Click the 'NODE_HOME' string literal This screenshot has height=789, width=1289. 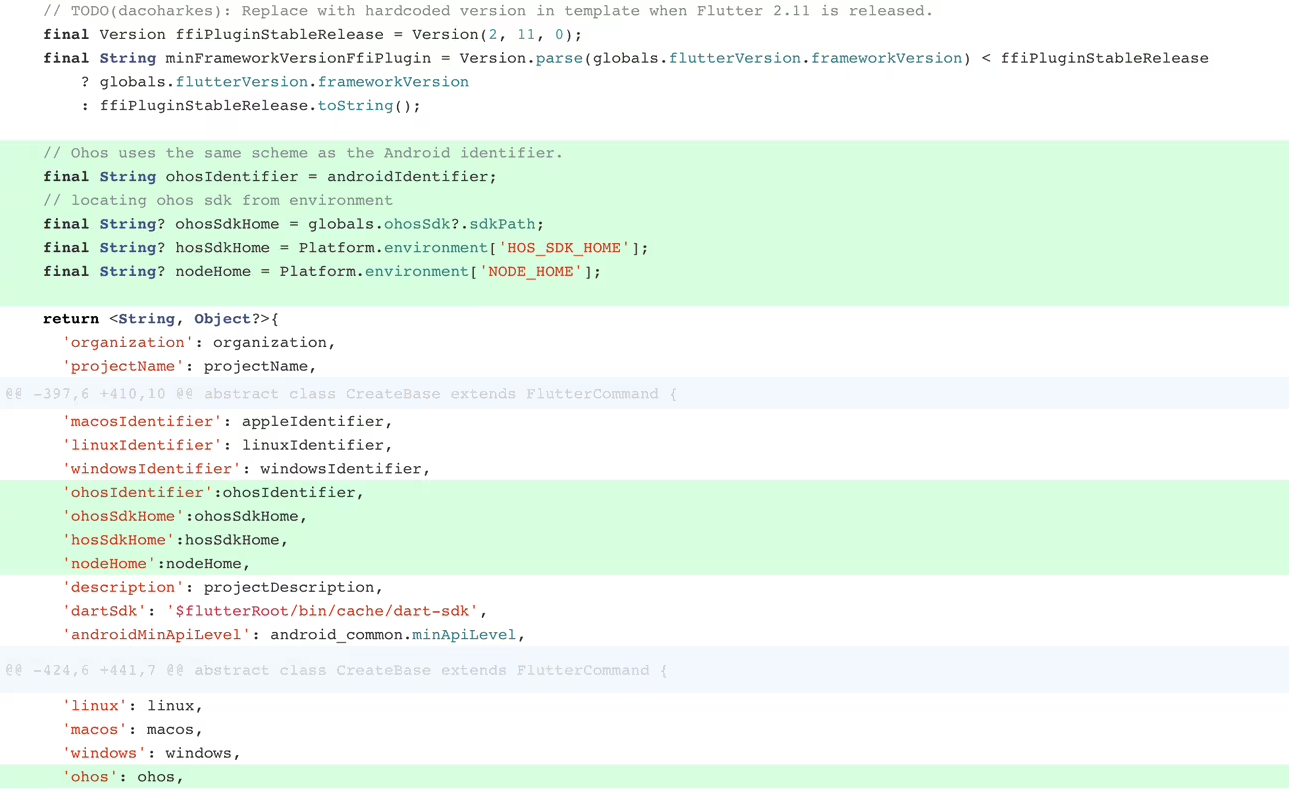[x=532, y=272]
